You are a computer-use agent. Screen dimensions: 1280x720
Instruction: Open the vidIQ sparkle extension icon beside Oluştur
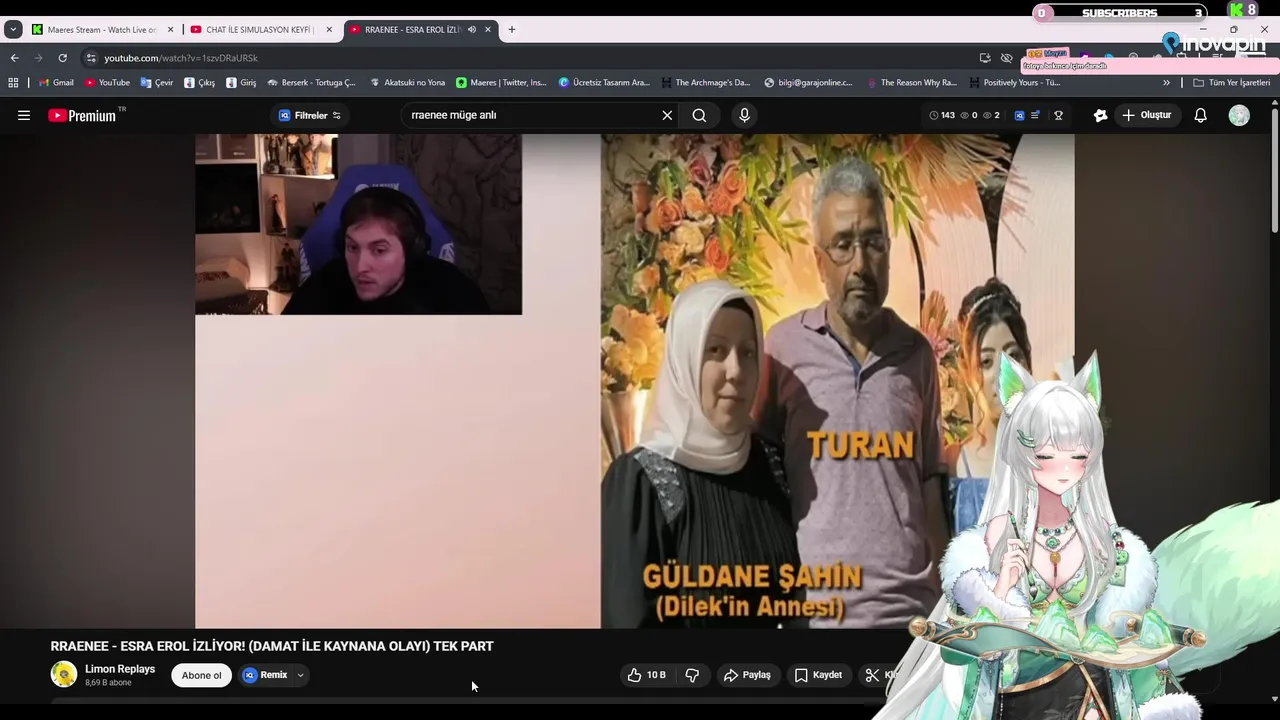click(1100, 115)
